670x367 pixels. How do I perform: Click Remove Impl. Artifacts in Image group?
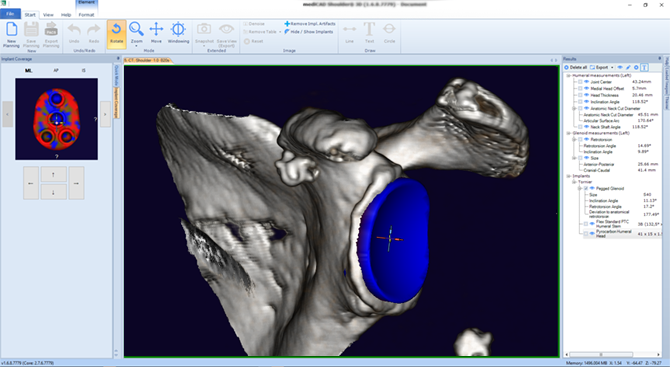310,24
